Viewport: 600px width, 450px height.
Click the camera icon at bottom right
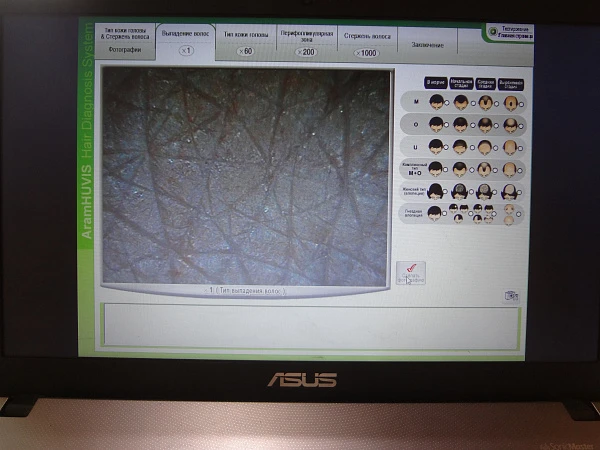tap(512, 296)
